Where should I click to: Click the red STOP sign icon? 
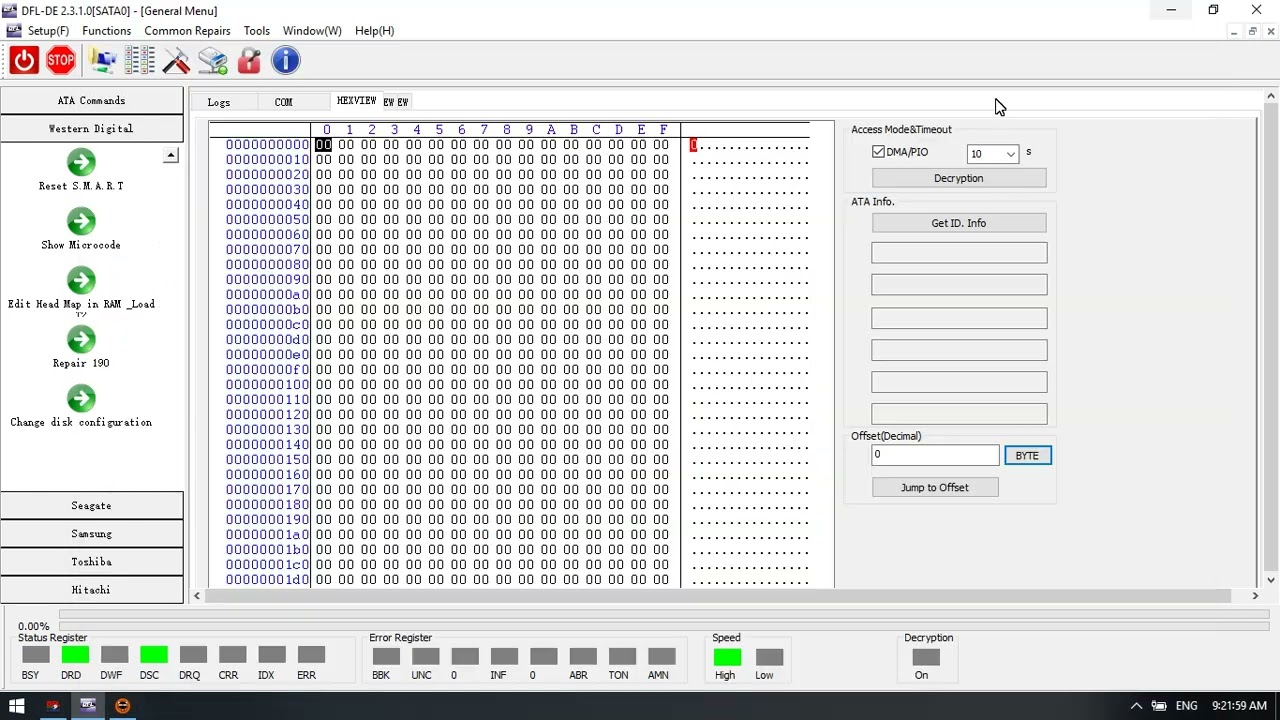[61, 61]
